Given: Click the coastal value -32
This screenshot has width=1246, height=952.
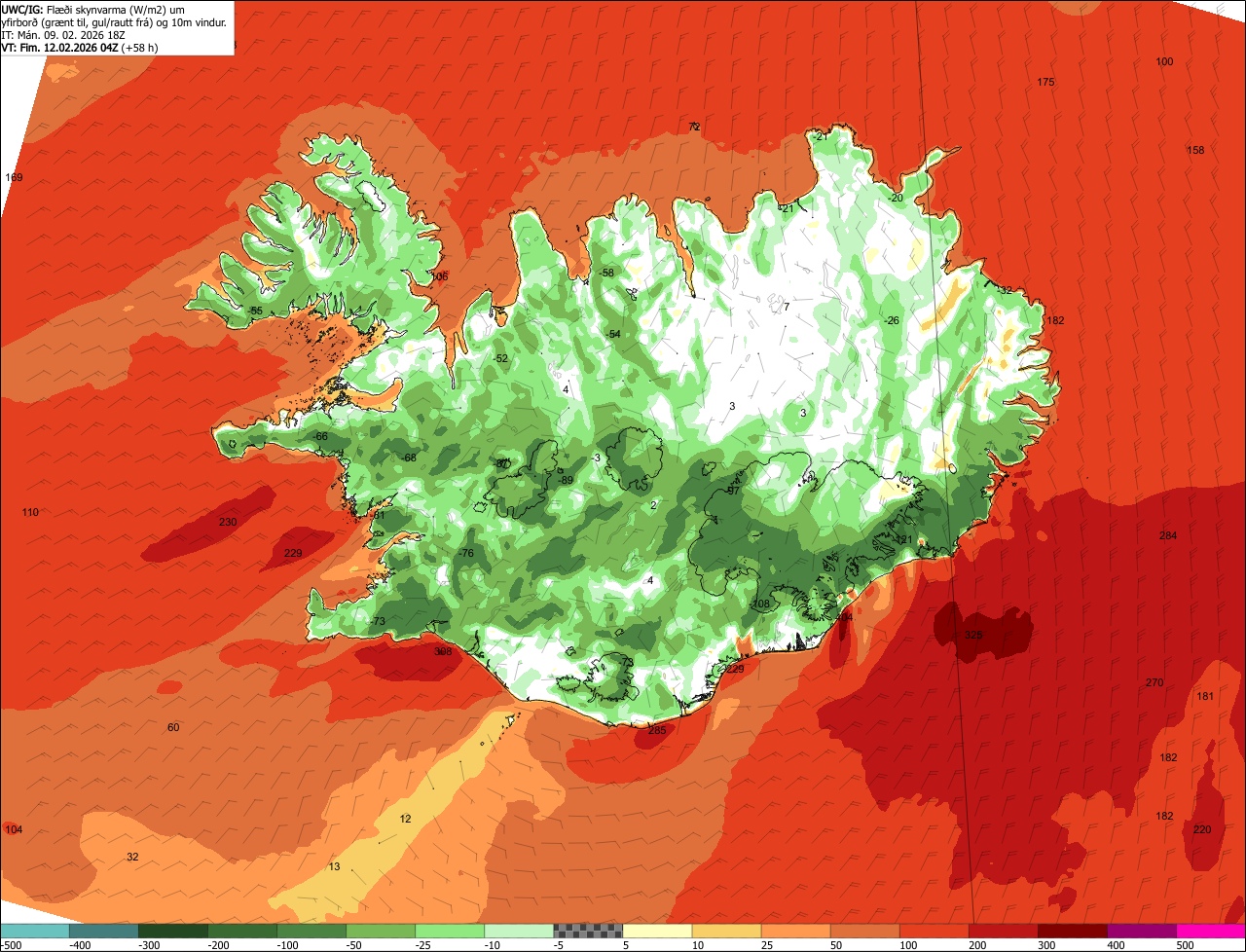Looking at the screenshot, I should click(x=1005, y=290).
